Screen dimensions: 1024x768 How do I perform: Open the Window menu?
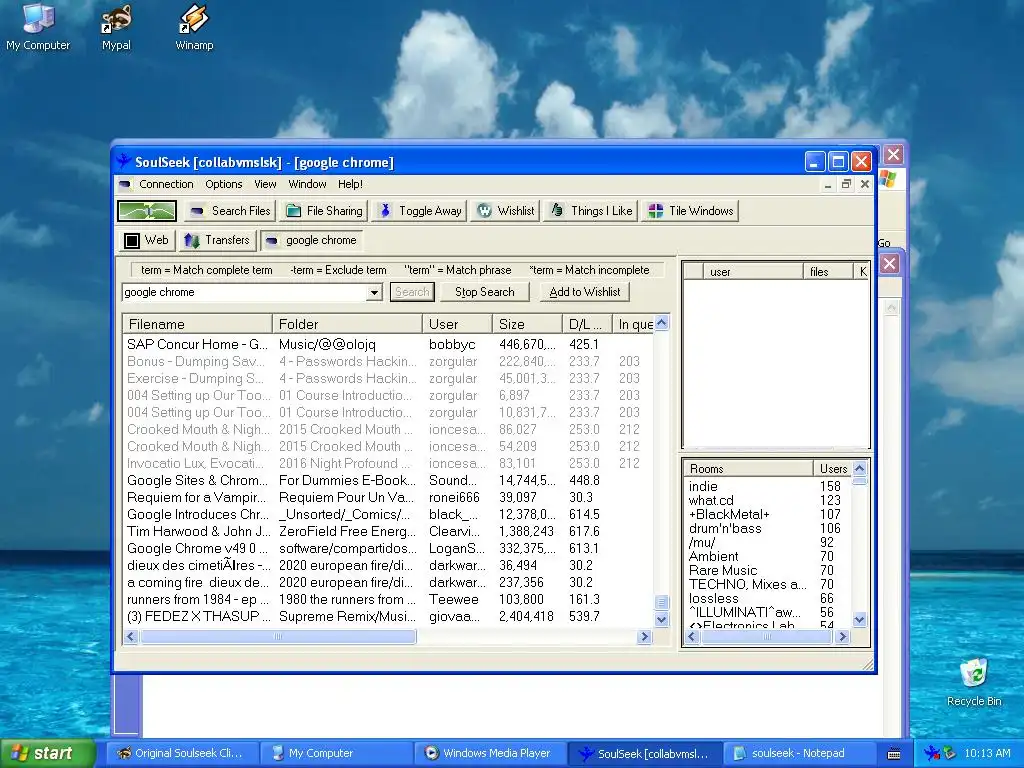tap(307, 184)
